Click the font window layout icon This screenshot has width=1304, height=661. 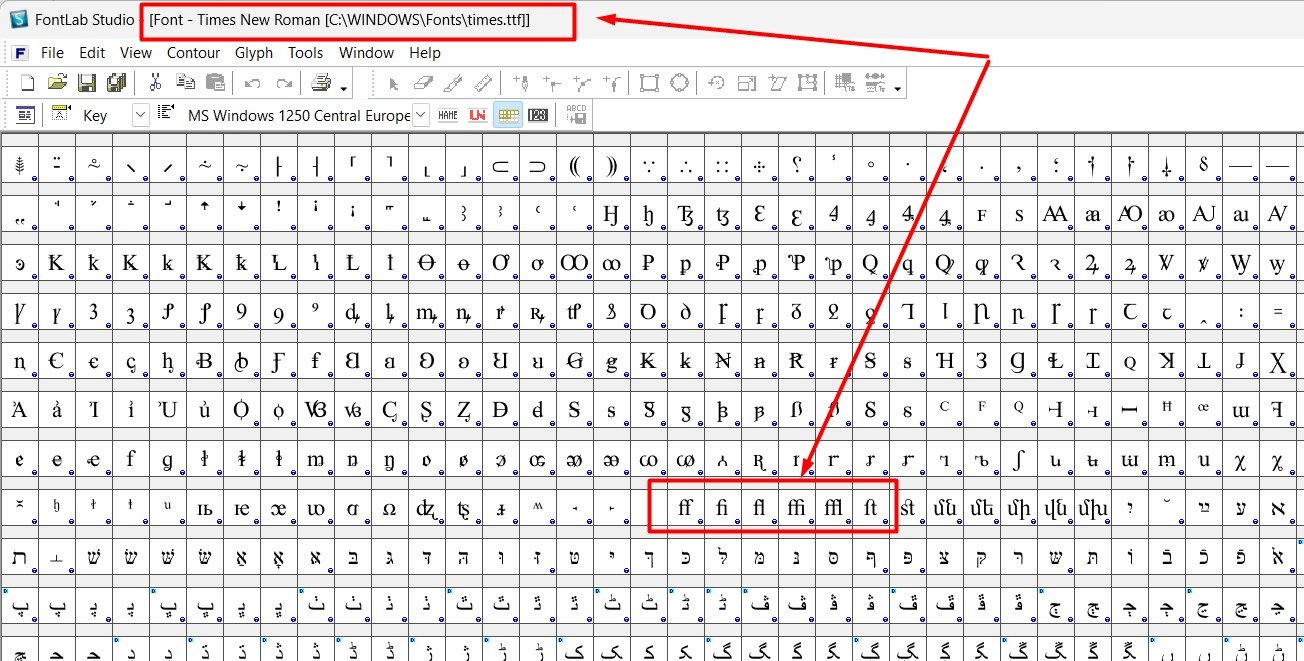point(25,115)
